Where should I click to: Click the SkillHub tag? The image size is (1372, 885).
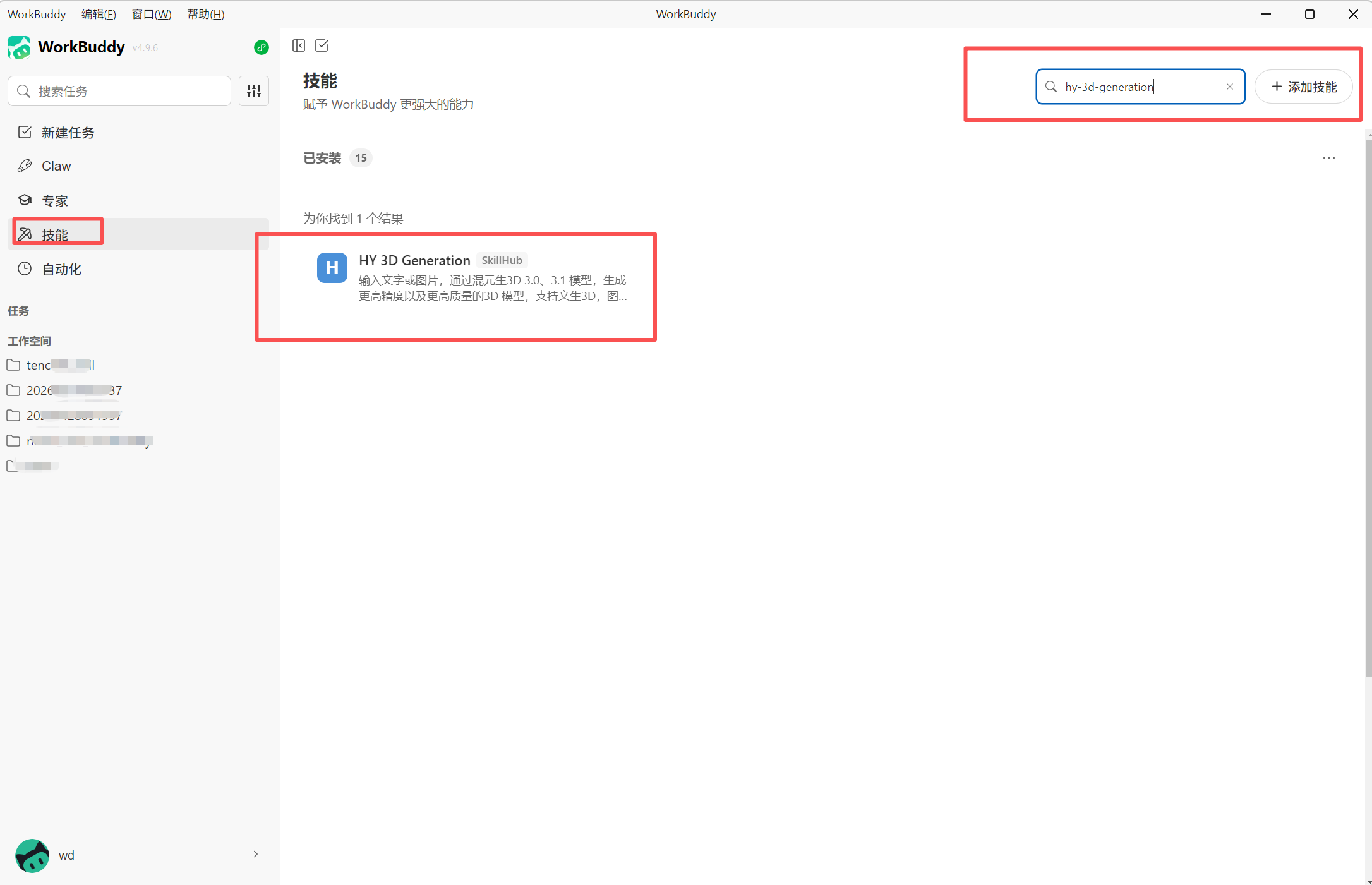click(502, 260)
